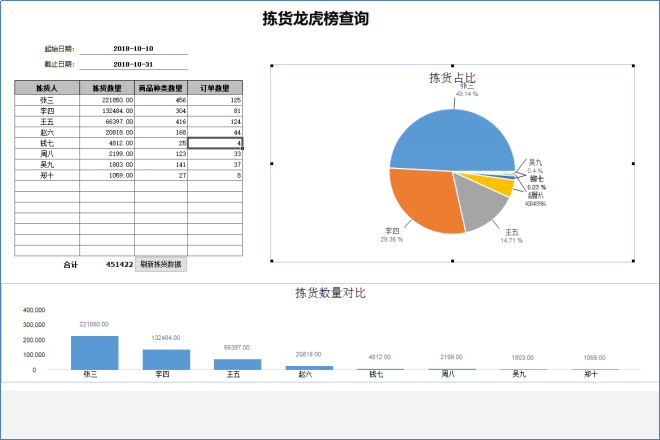Click the pie chart title 拣货占比
660x440 pixels.
point(452,77)
